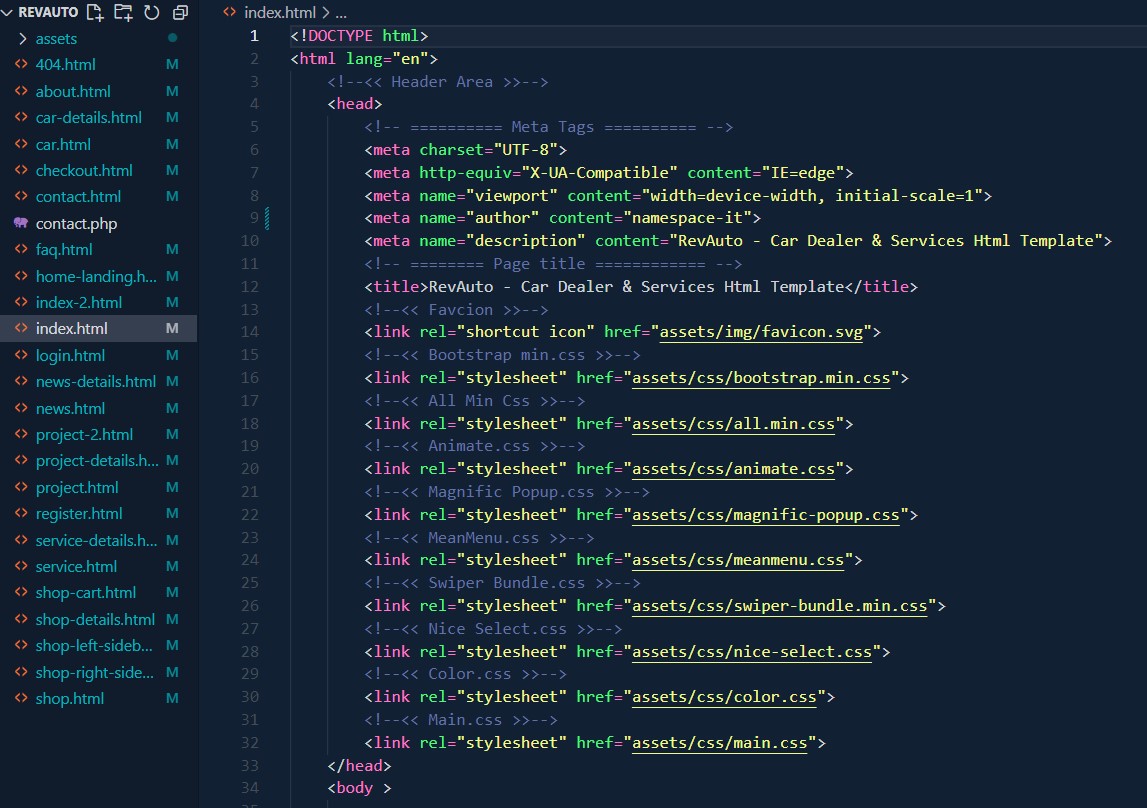The image size is (1147, 808).
Task: Refresh the explorer using the refresh icon
Action: tap(151, 13)
